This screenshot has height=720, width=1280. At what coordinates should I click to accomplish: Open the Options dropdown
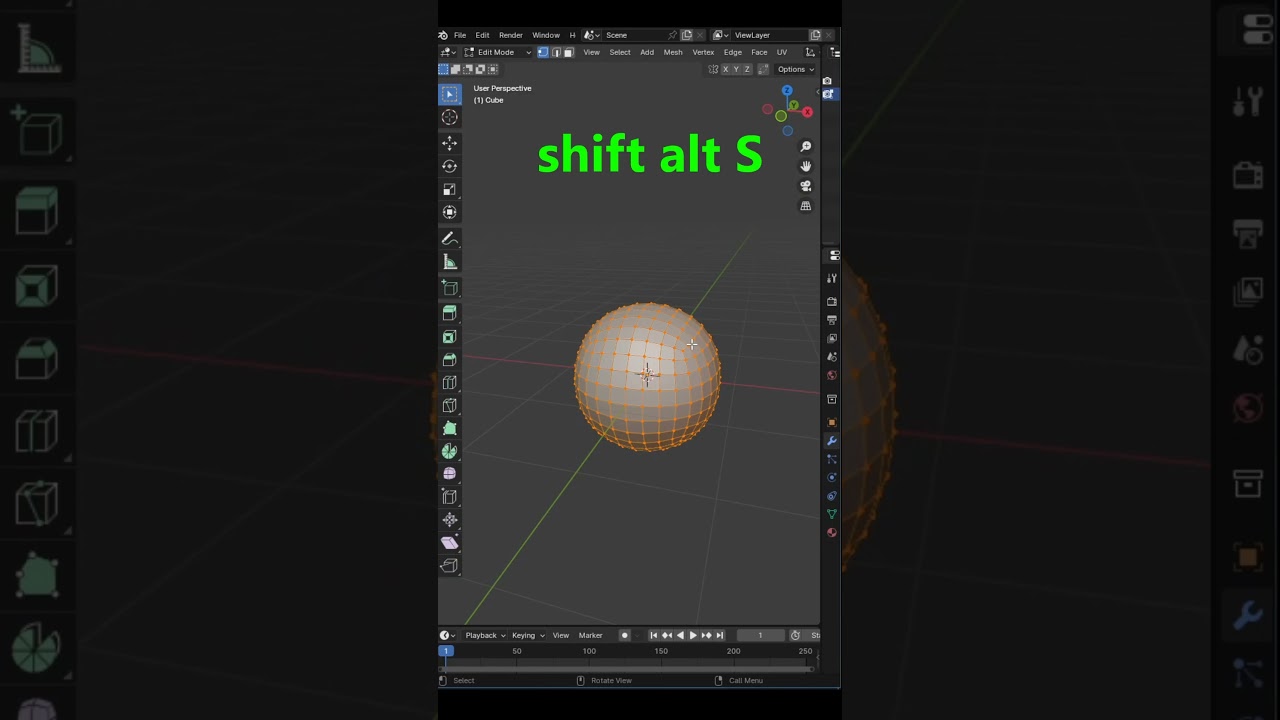795,69
